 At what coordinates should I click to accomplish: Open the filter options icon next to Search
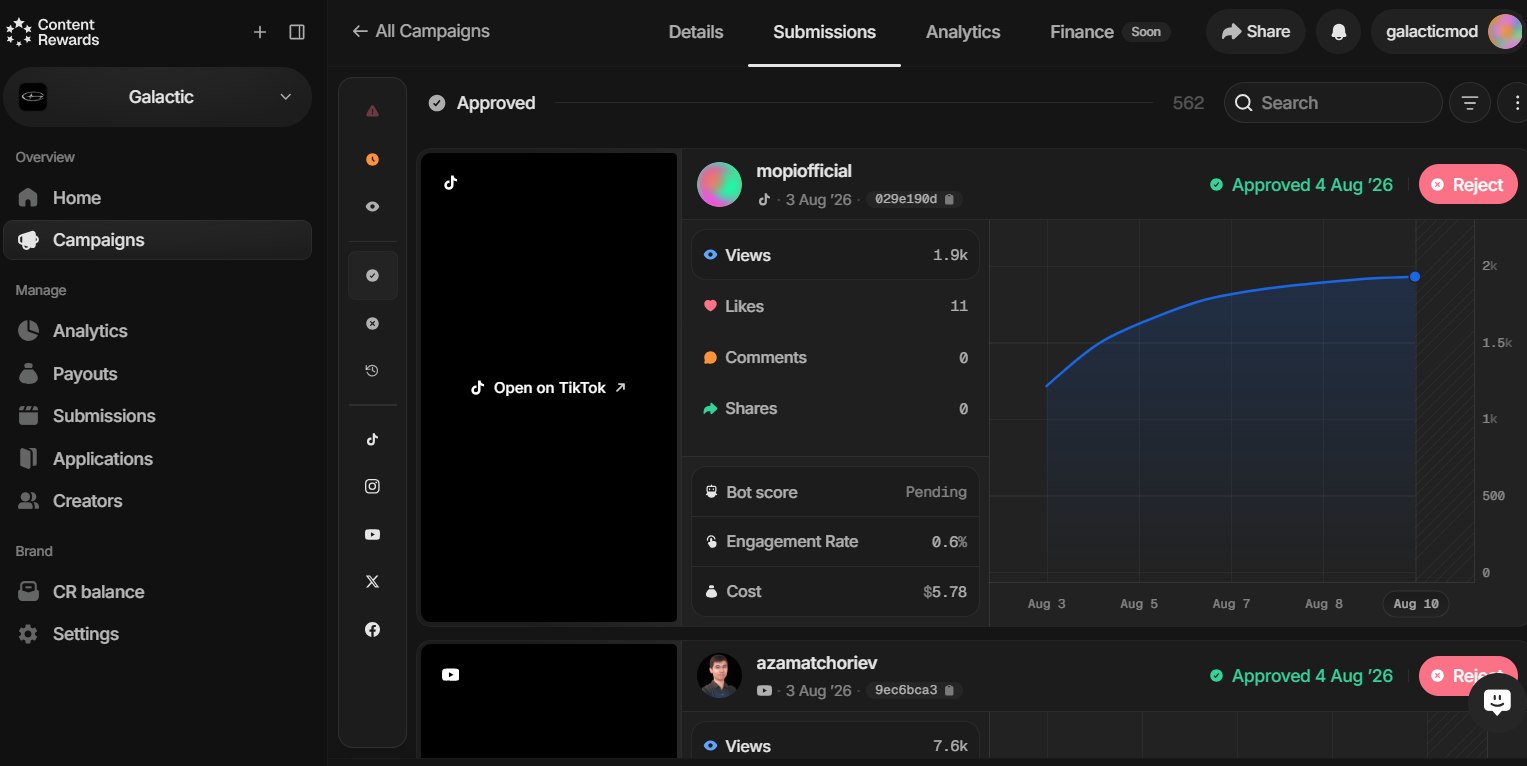click(1470, 103)
